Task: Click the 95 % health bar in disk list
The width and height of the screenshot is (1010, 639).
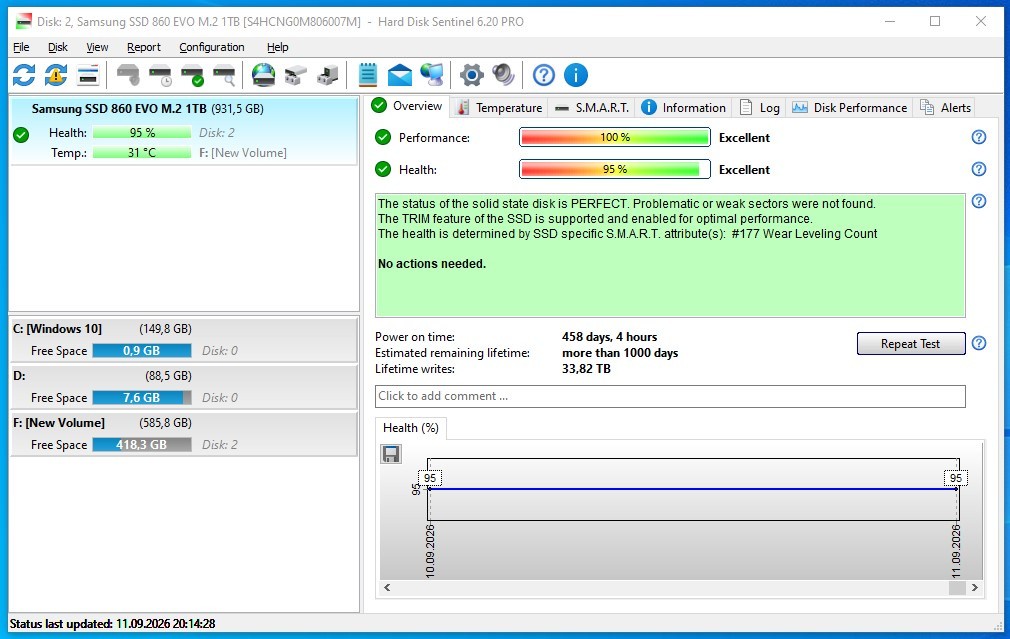Action: 142,133
